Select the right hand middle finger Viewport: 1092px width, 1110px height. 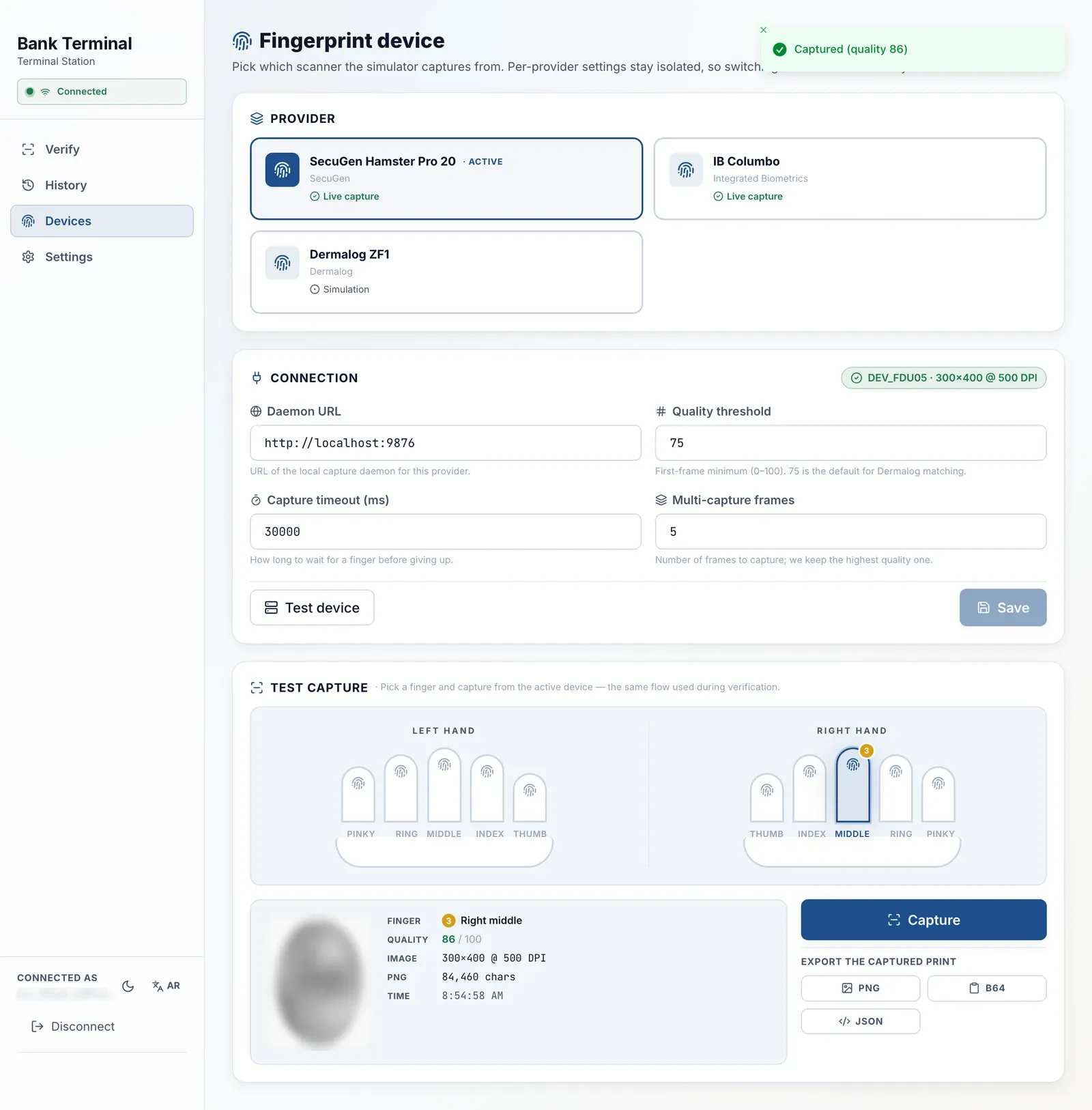pos(853,785)
